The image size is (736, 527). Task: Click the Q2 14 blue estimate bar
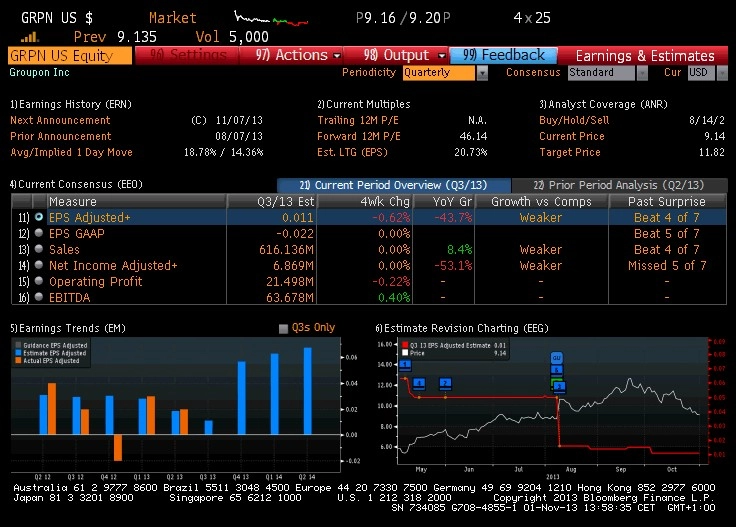pyautogui.click(x=307, y=391)
